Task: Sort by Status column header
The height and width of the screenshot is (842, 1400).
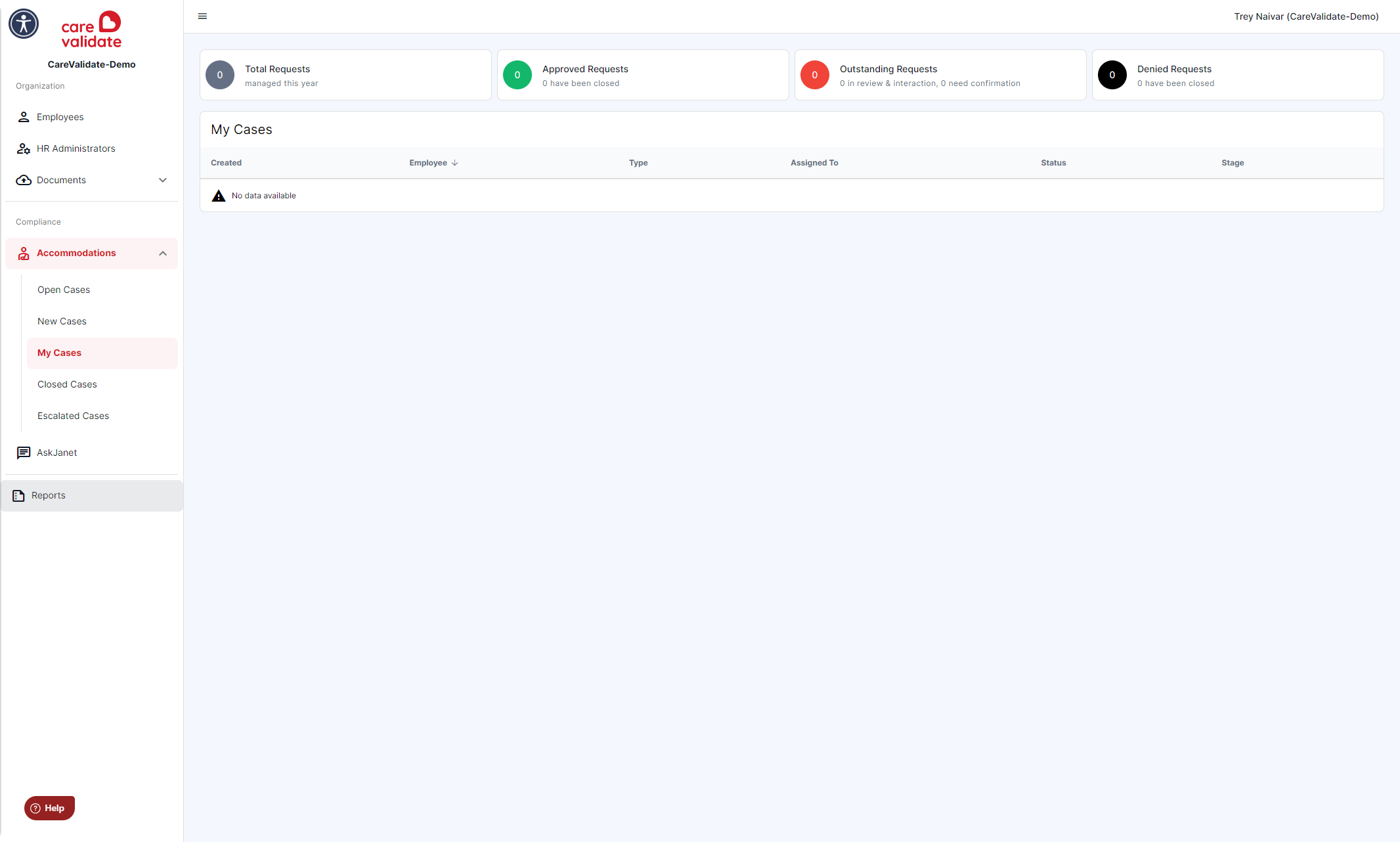Action: click(x=1053, y=163)
